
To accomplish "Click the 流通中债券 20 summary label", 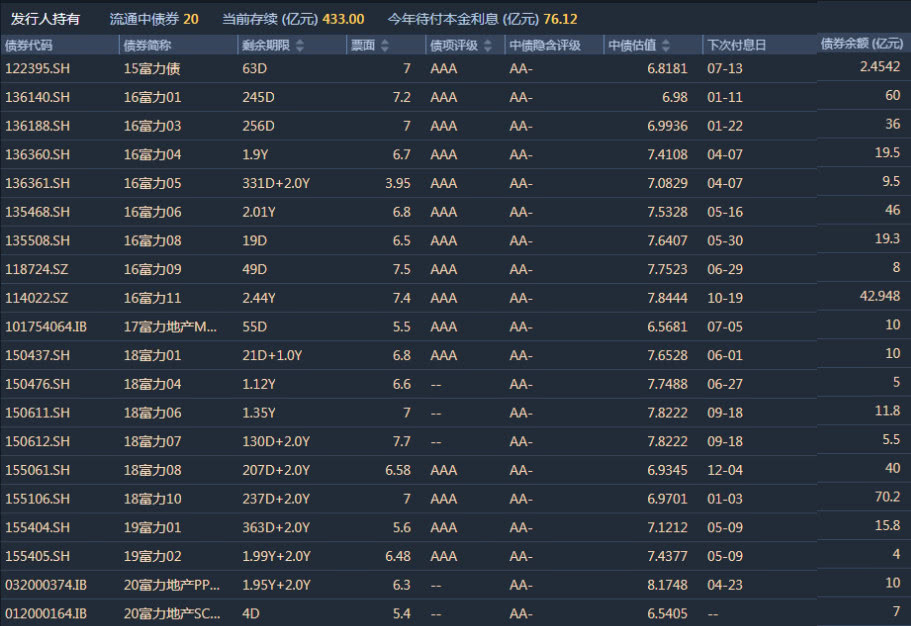I will [x=154, y=19].
